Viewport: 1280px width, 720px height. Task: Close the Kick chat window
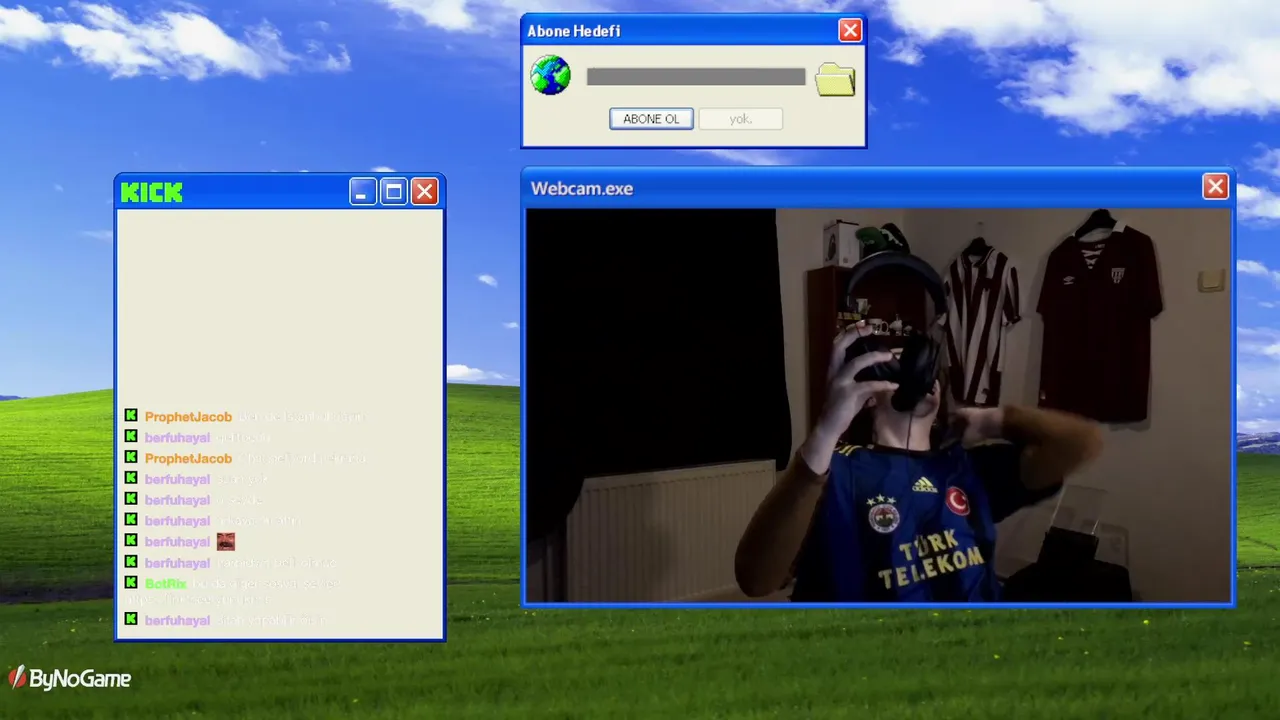(424, 192)
